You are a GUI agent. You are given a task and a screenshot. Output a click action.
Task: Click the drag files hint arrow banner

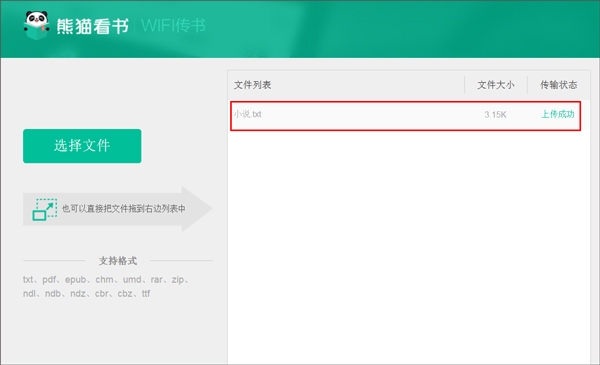click(117, 209)
